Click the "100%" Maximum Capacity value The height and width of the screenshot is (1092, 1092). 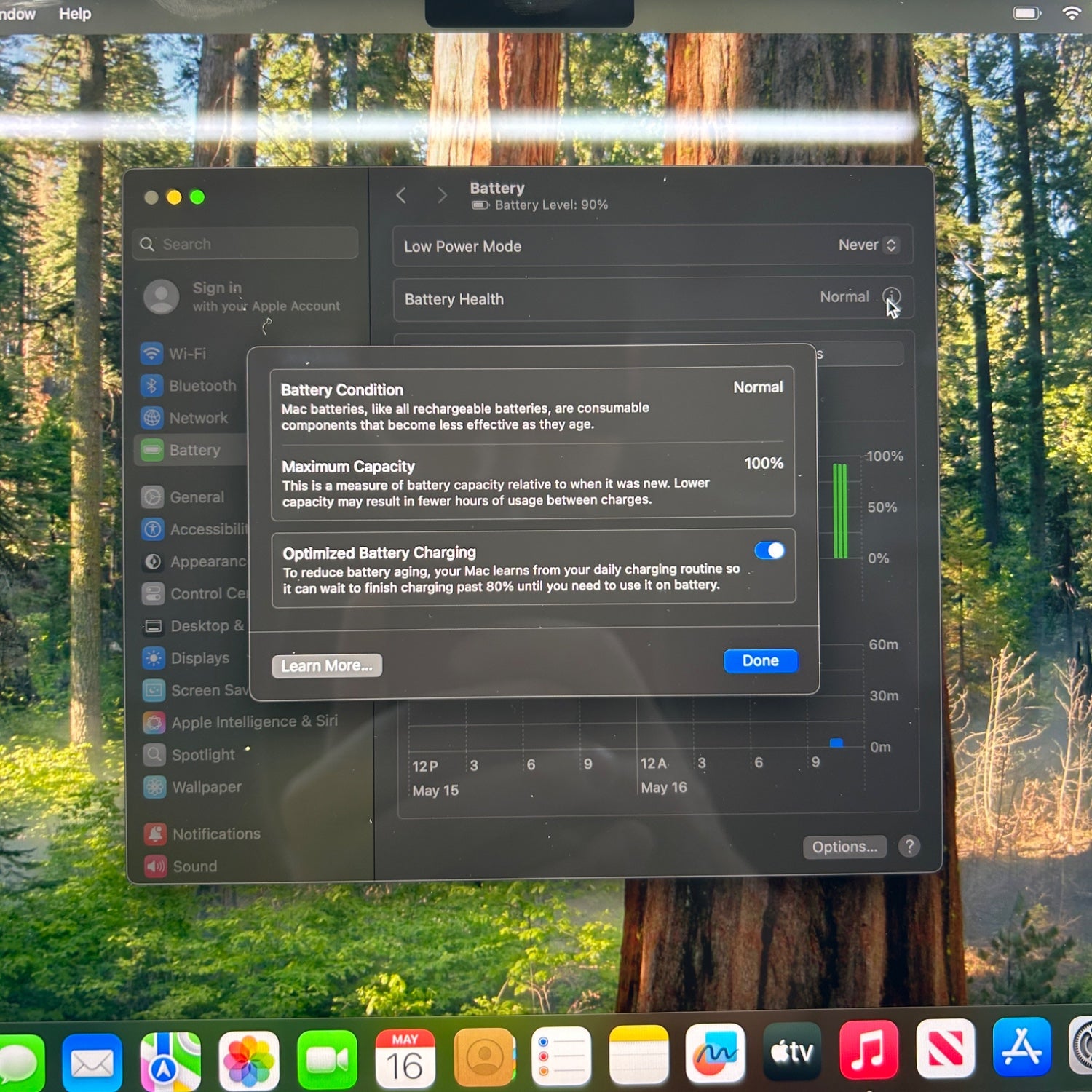[764, 463]
